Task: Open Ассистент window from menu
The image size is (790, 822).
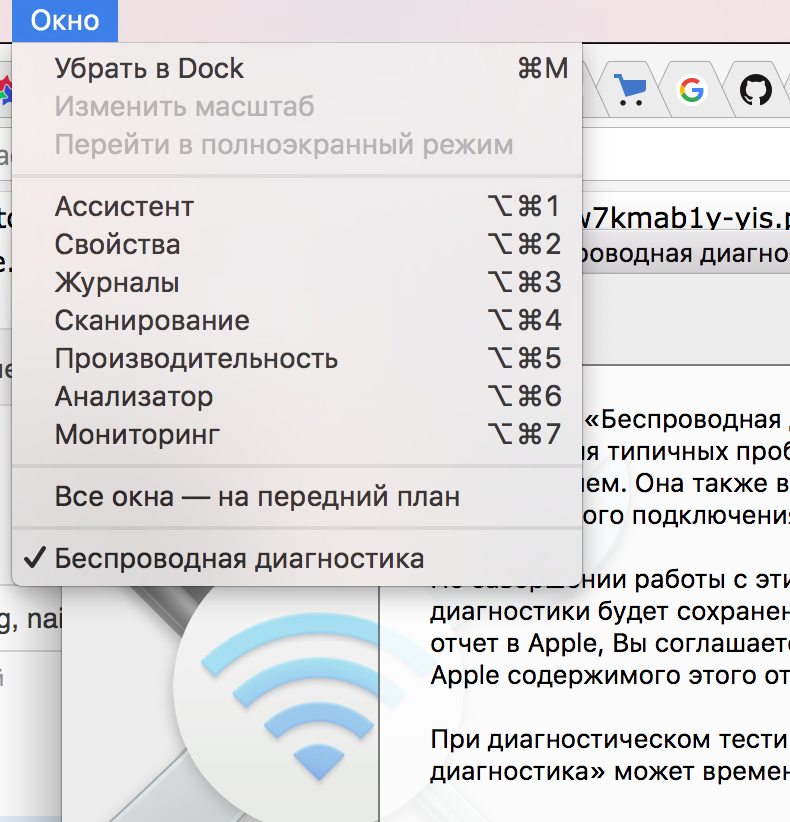Action: pos(124,207)
